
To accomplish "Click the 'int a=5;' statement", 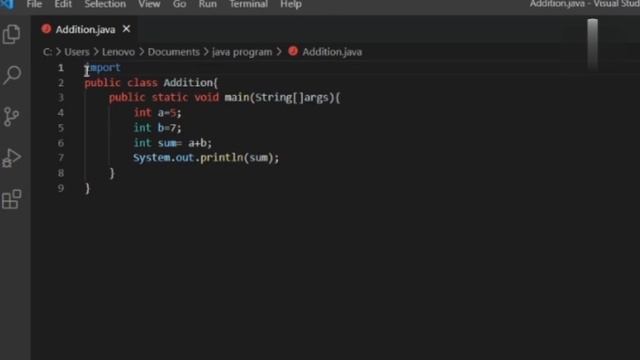I will [157, 113].
